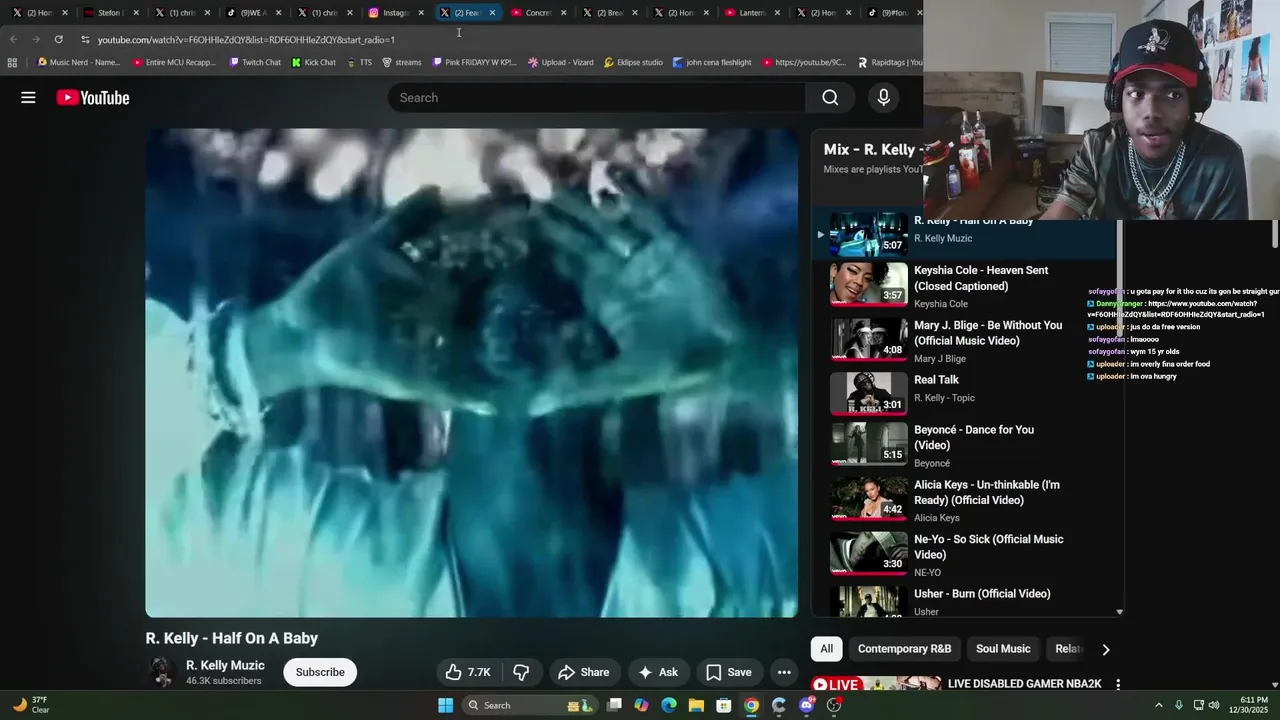Click the search magnifier button
The height and width of the screenshot is (720, 1280).
pyautogui.click(x=830, y=97)
